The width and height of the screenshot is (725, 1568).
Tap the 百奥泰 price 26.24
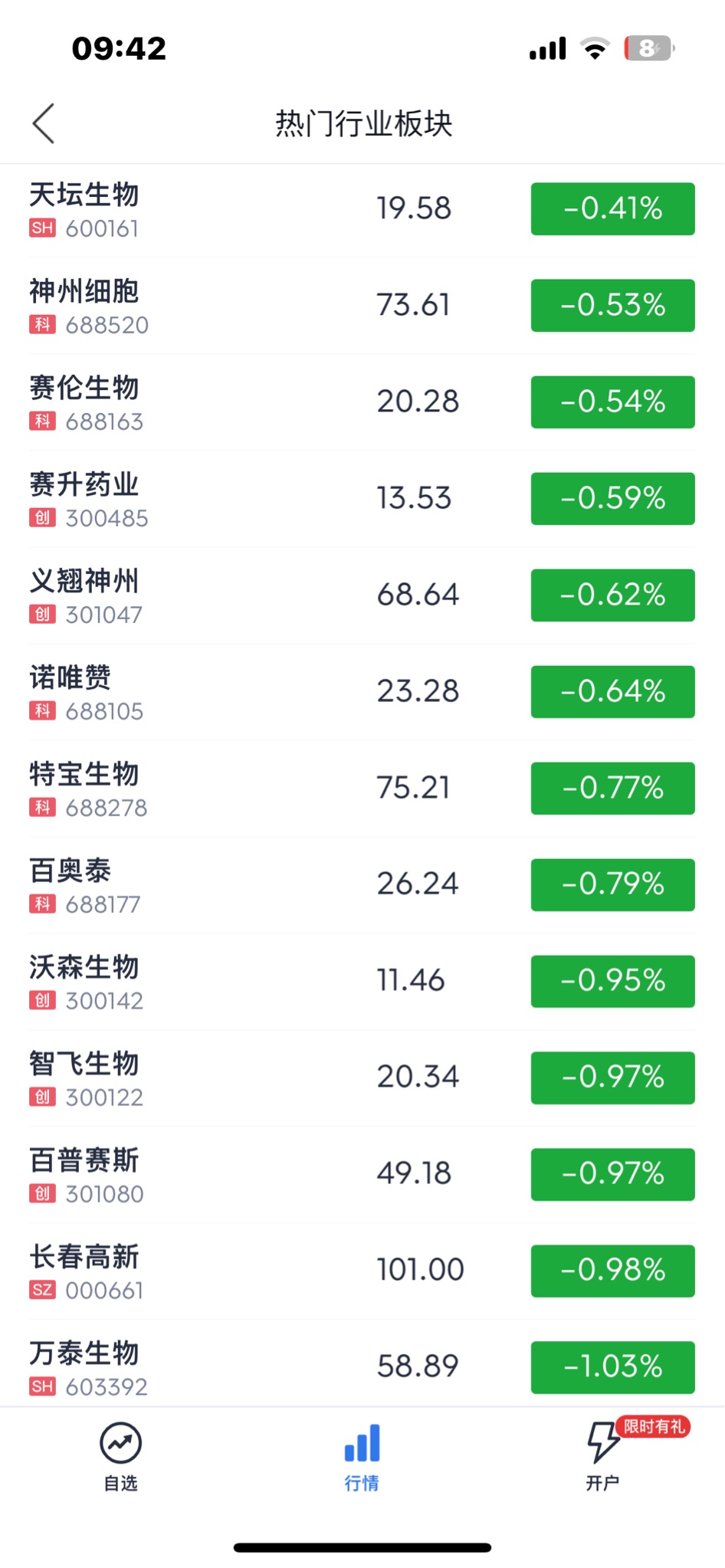pyautogui.click(x=418, y=884)
